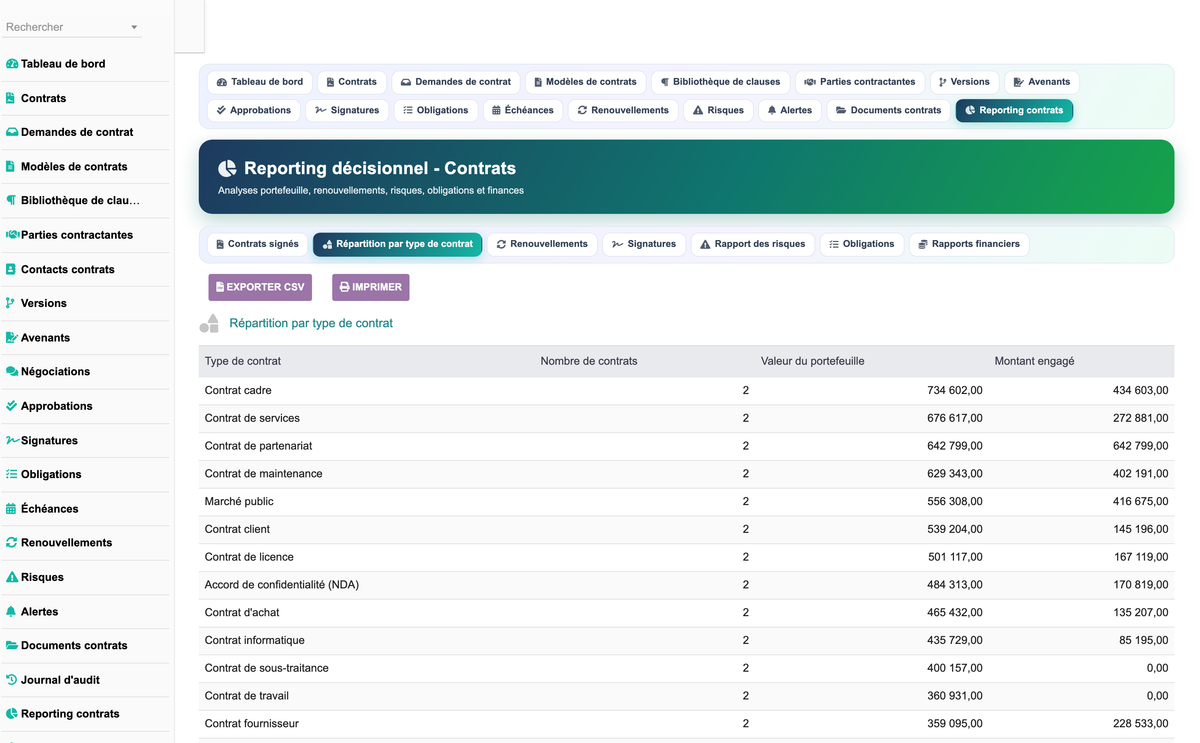Click the Renouvellements sidebar refresh icon

pos(12,542)
